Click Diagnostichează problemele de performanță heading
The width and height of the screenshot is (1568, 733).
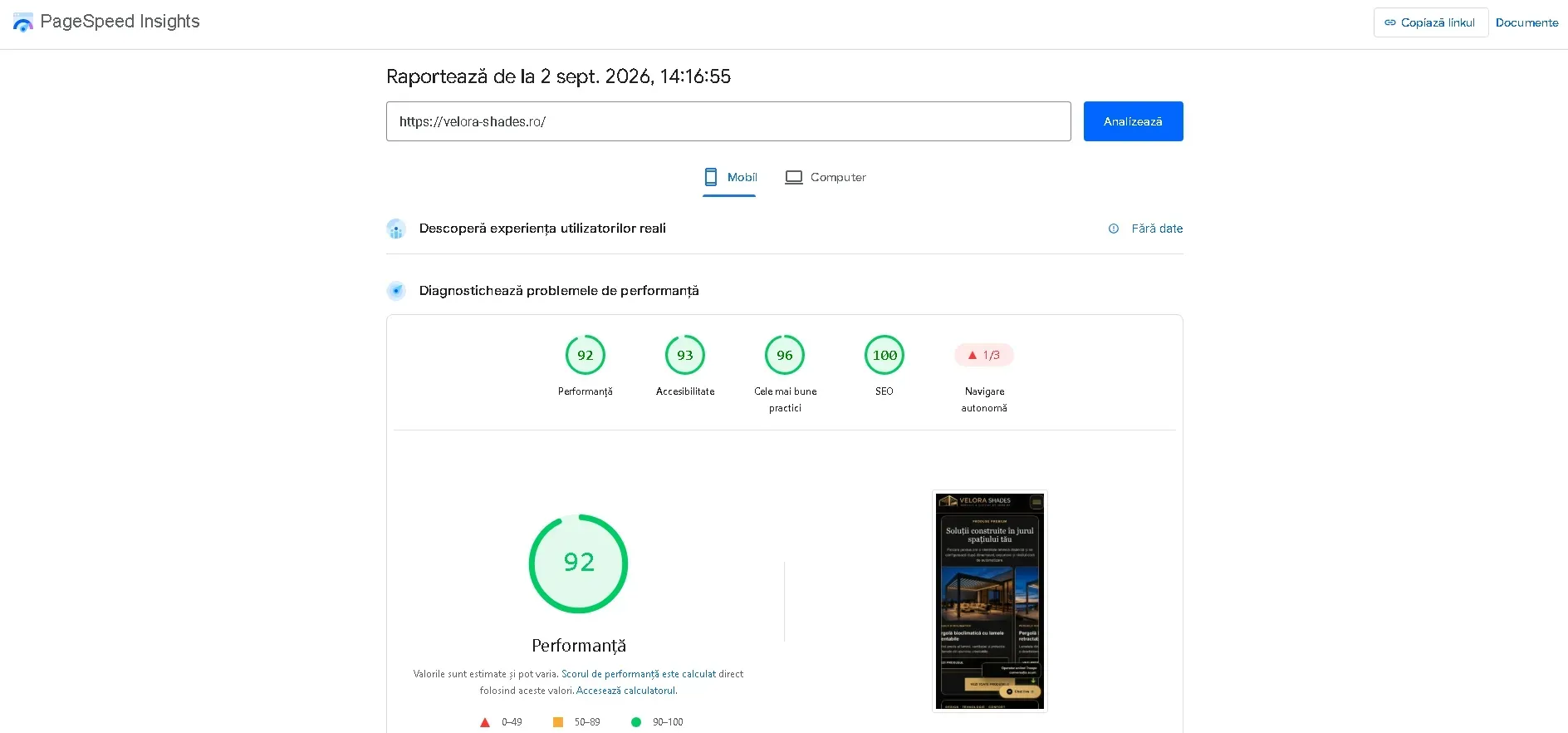tap(559, 291)
